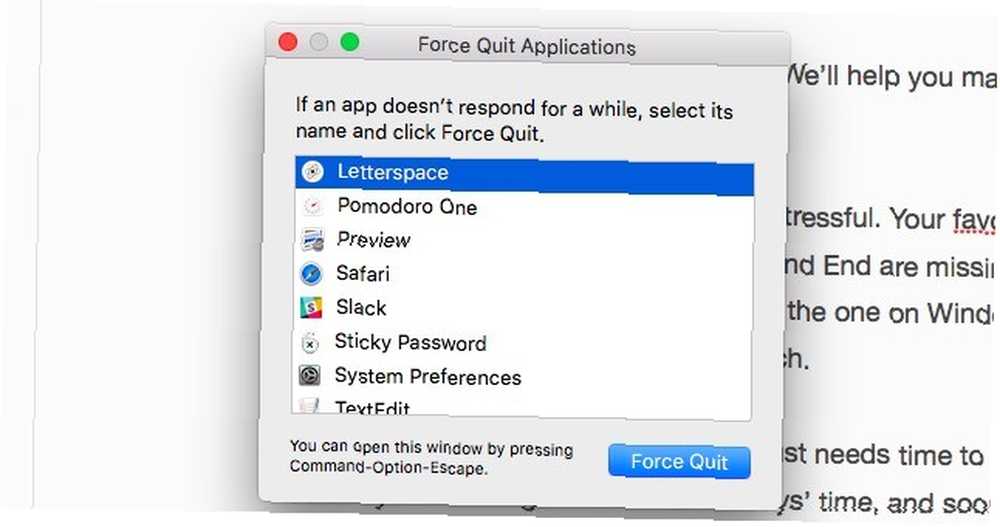Select the partially visible TextEdit row
Viewport: 1000px width, 527px height.
[x=522, y=406]
